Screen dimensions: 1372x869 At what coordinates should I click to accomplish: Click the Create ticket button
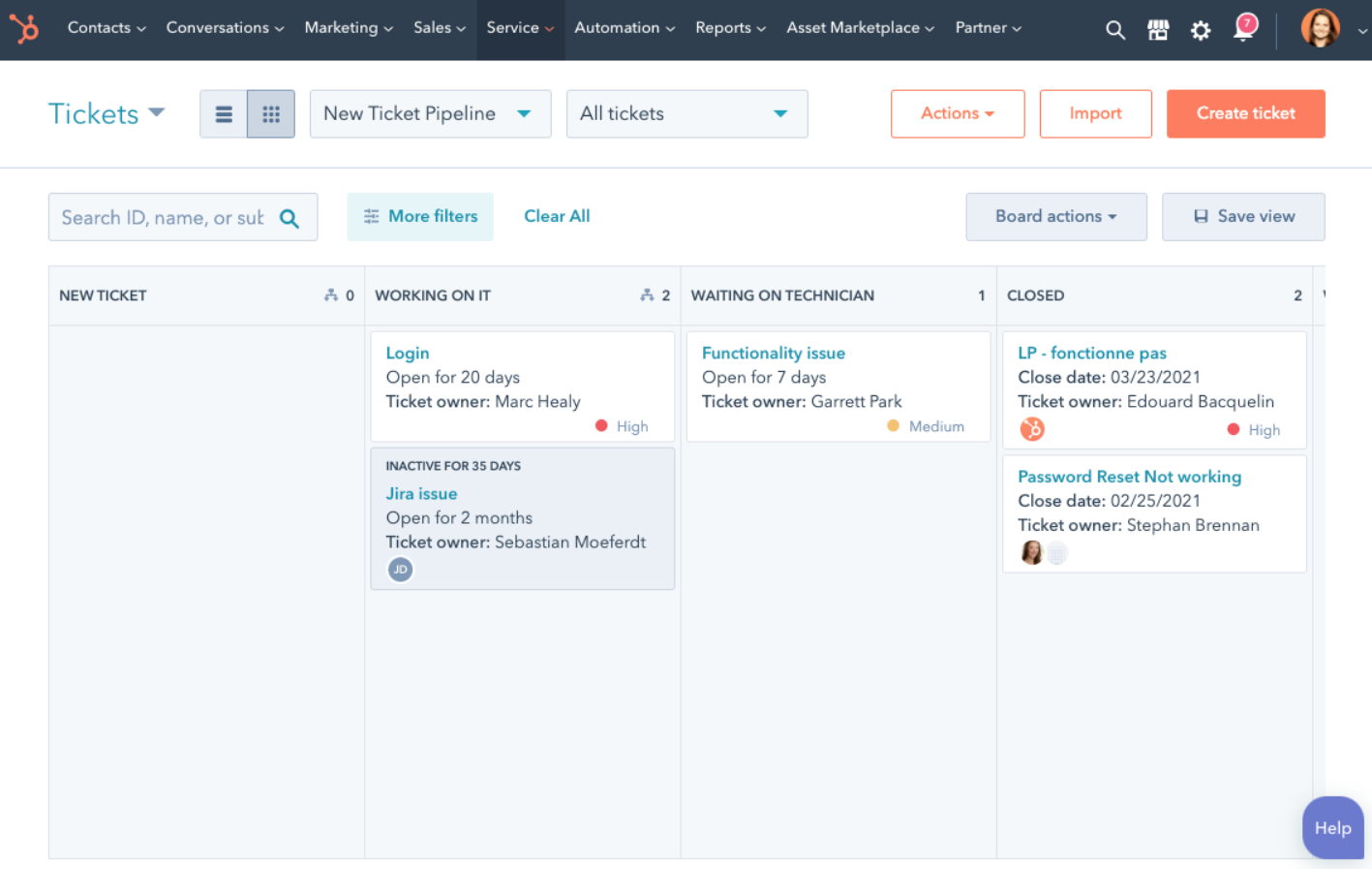(1246, 113)
